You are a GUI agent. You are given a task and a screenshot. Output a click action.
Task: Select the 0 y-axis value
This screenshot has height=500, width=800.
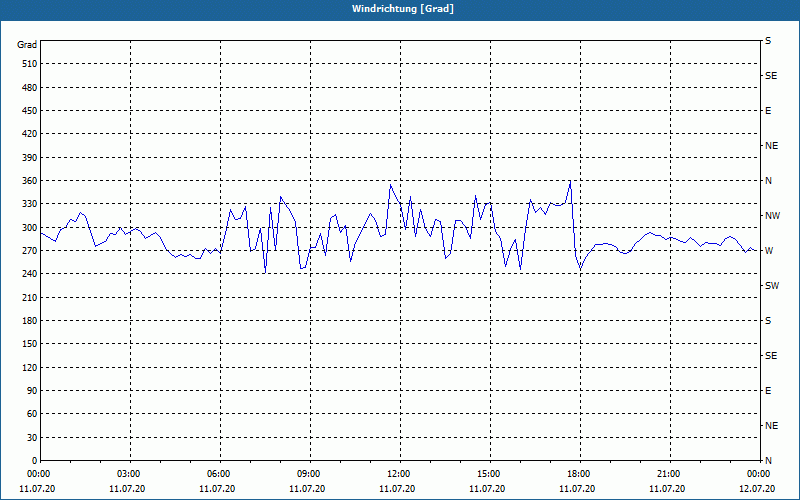(34, 461)
